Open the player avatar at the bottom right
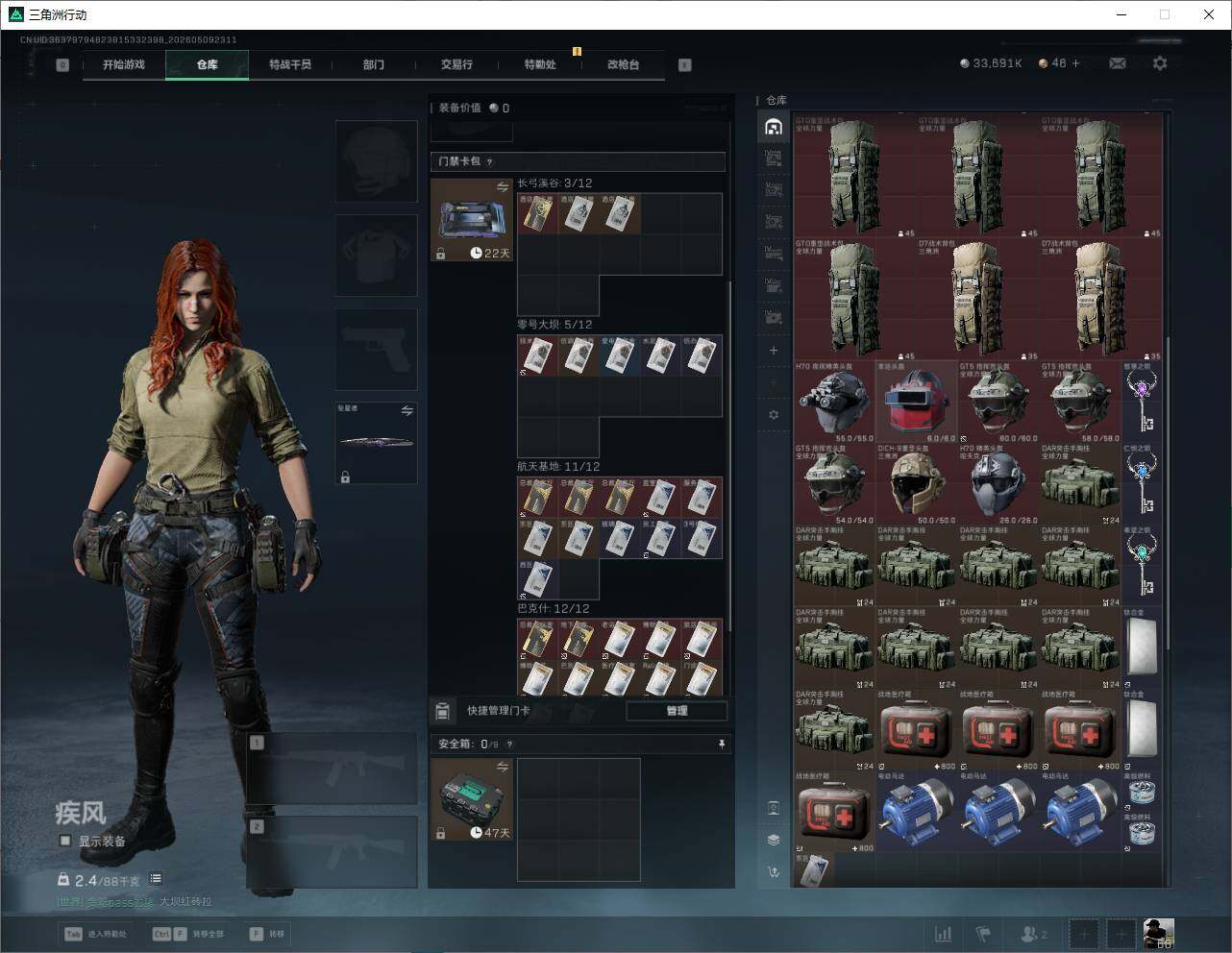This screenshot has height=953, width=1232. [1158, 934]
